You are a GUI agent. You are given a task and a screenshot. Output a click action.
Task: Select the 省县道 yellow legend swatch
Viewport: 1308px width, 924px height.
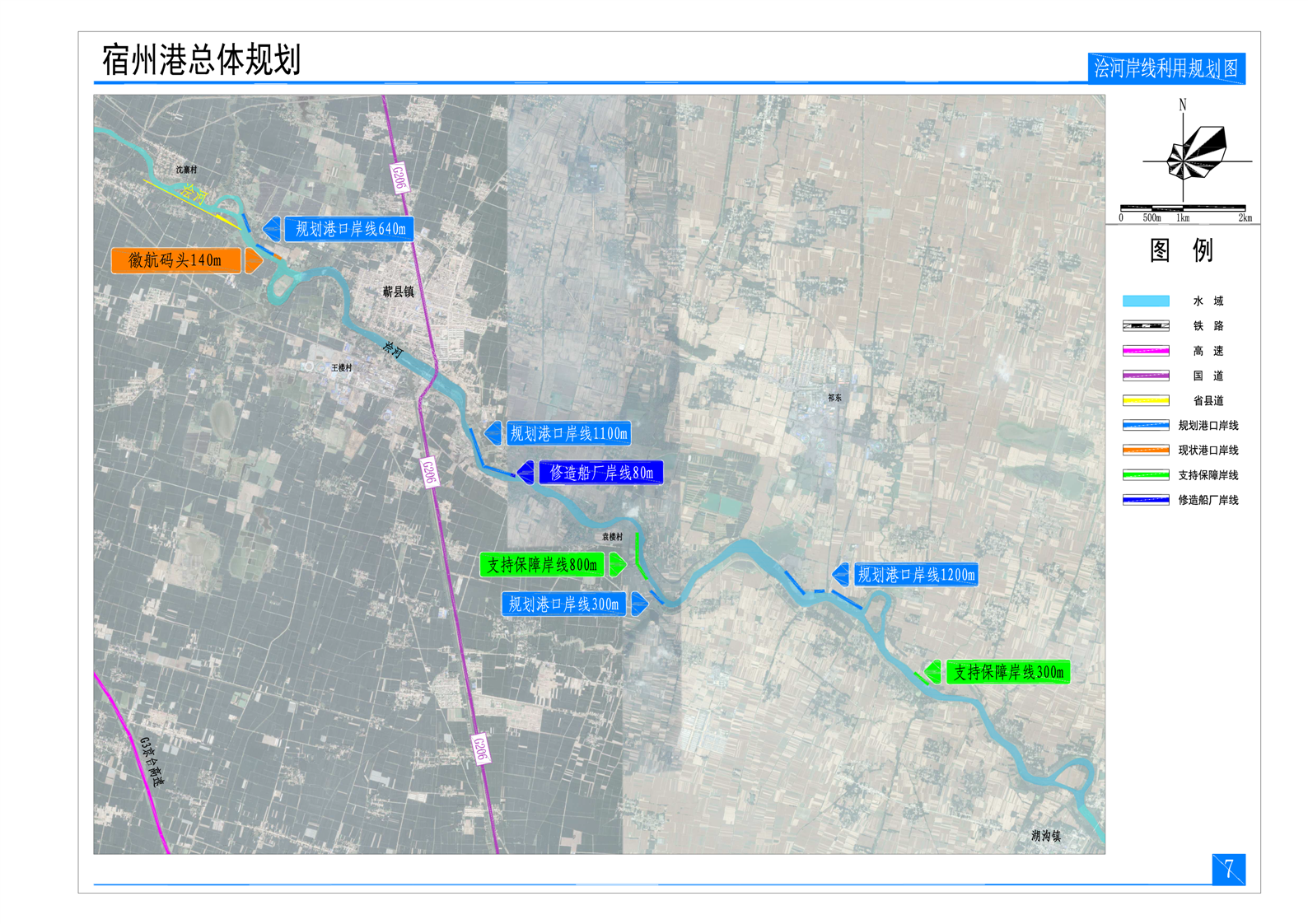point(1145,401)
